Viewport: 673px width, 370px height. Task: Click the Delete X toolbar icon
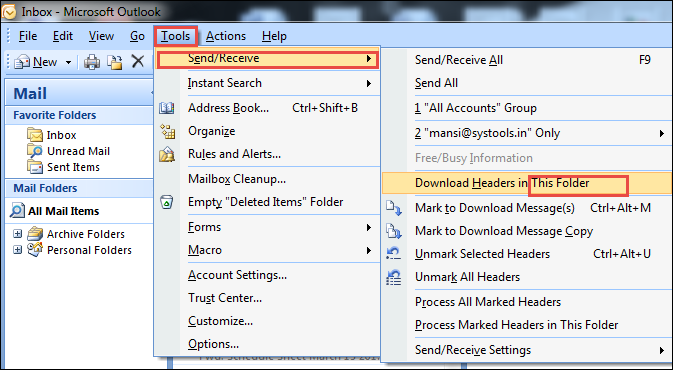coord(138,61)
